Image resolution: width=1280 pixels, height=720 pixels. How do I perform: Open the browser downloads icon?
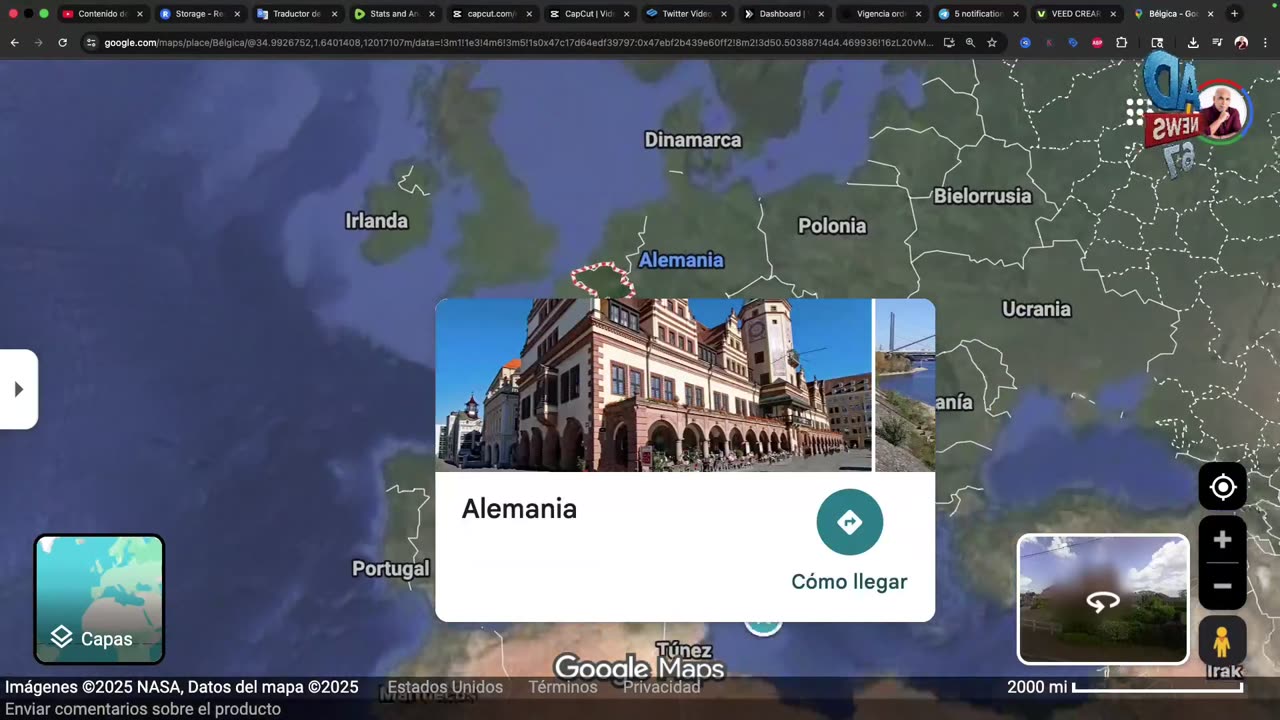point(1193,43)
